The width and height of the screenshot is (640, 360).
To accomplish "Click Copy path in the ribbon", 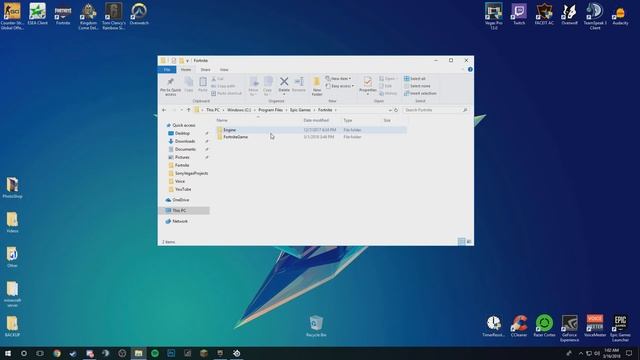I will click(223, 86).
